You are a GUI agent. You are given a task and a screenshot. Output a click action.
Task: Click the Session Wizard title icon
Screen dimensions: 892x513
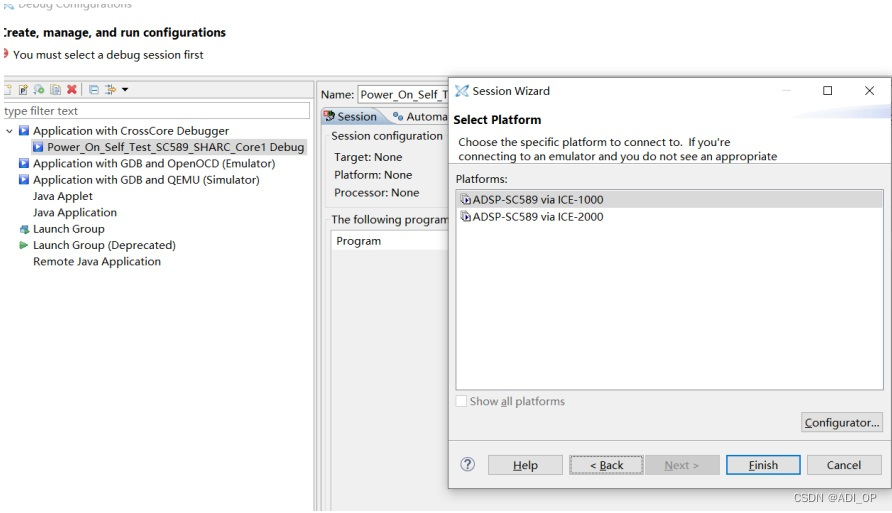pyautogui.click(x=462, y=91)
